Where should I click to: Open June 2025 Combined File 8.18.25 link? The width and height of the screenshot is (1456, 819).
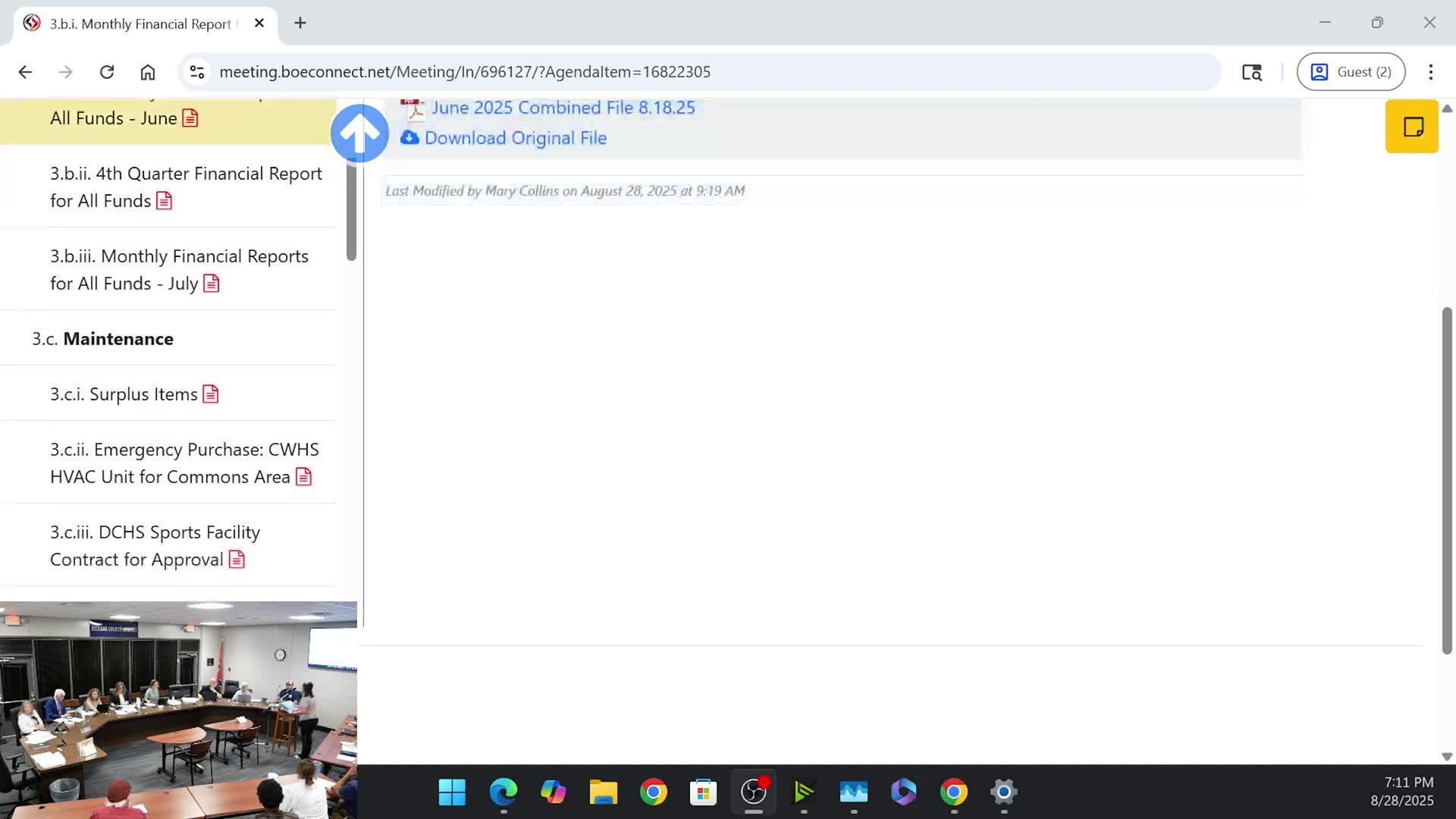pos(563,108)
